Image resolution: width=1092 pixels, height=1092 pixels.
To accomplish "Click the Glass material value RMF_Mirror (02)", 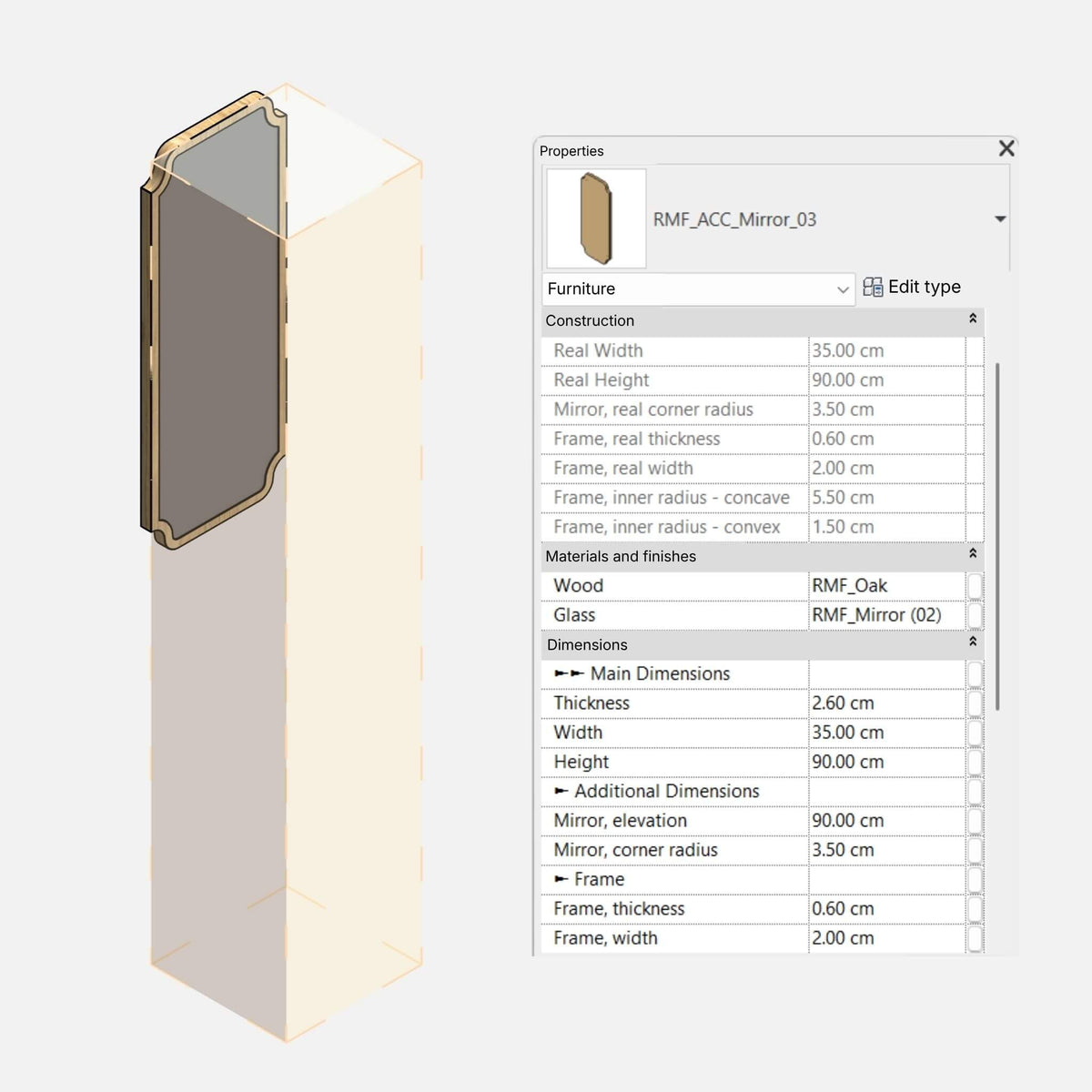I will 886,615.
